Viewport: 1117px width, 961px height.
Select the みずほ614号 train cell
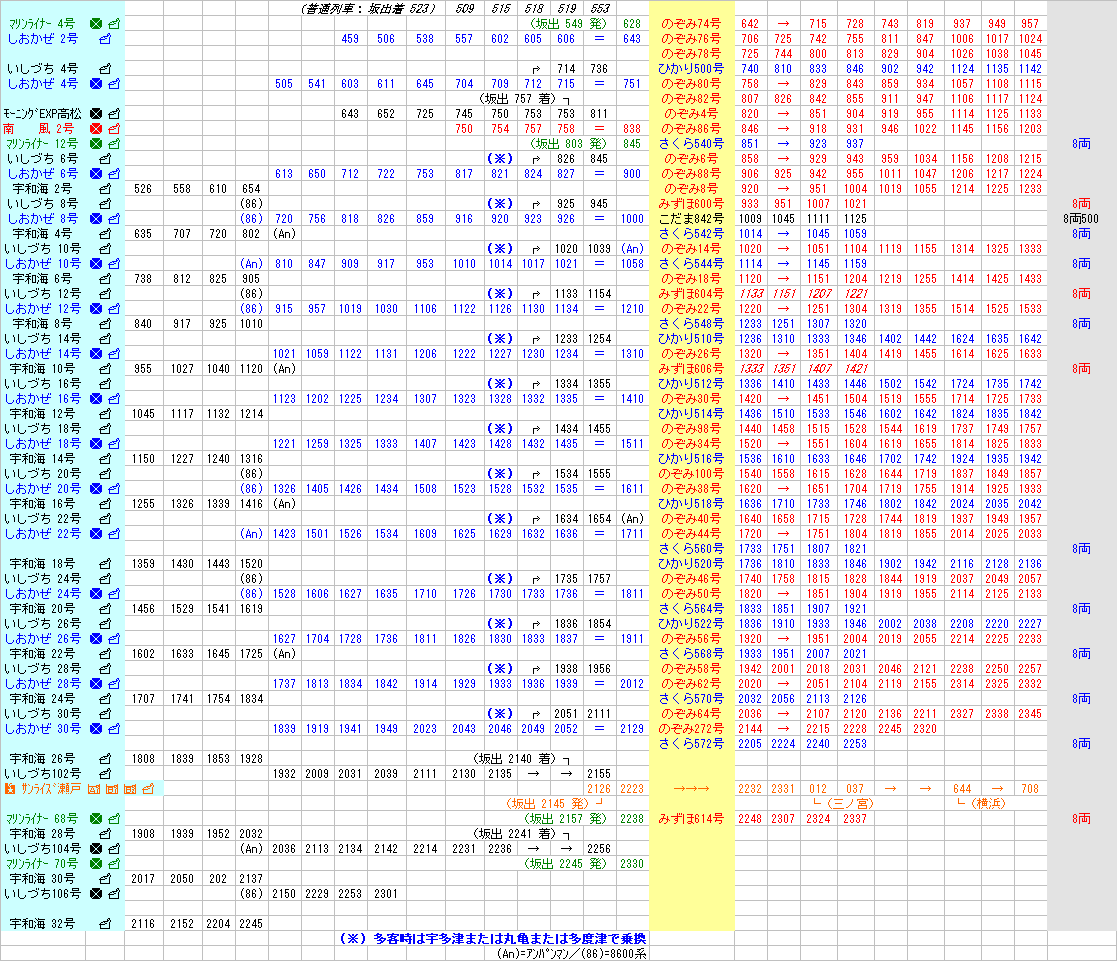(x=691, y=819)
